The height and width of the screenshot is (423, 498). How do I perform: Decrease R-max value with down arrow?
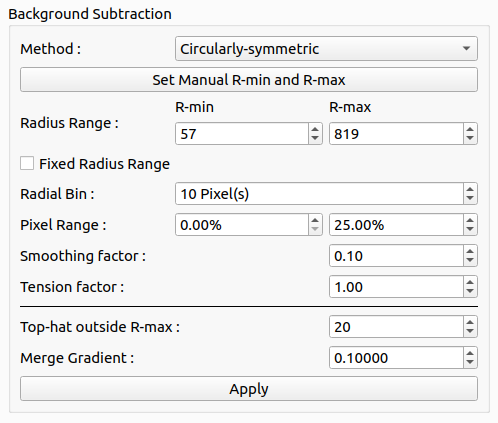(470, 138)
